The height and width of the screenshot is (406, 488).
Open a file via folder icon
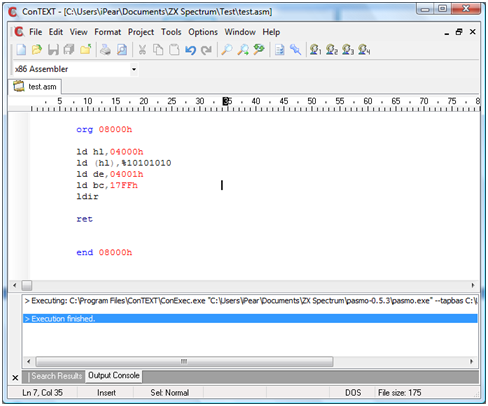click(37, 50)
